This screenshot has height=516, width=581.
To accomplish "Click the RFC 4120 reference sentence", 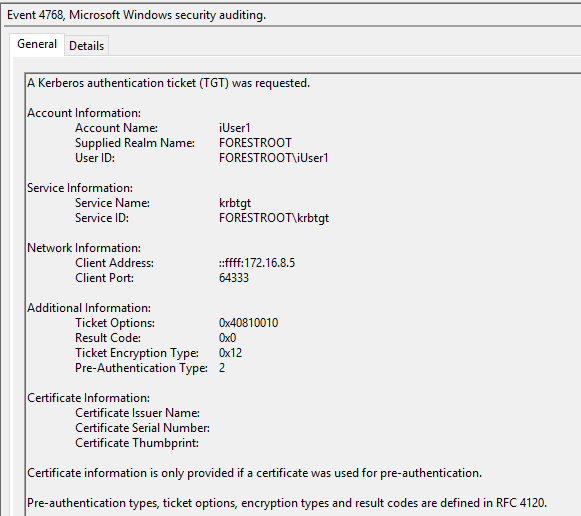I will click(287, 503).
